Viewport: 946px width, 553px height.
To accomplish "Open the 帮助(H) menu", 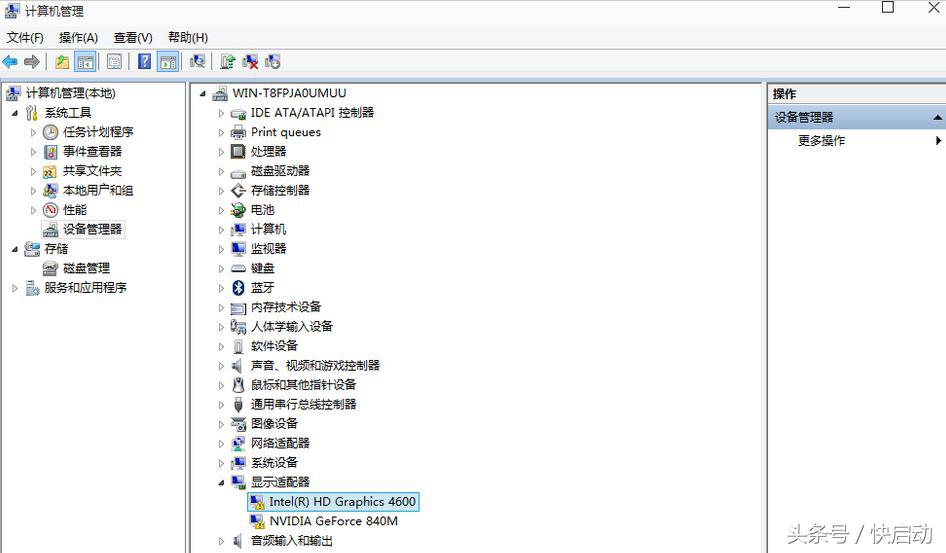I will coord(188,37).
